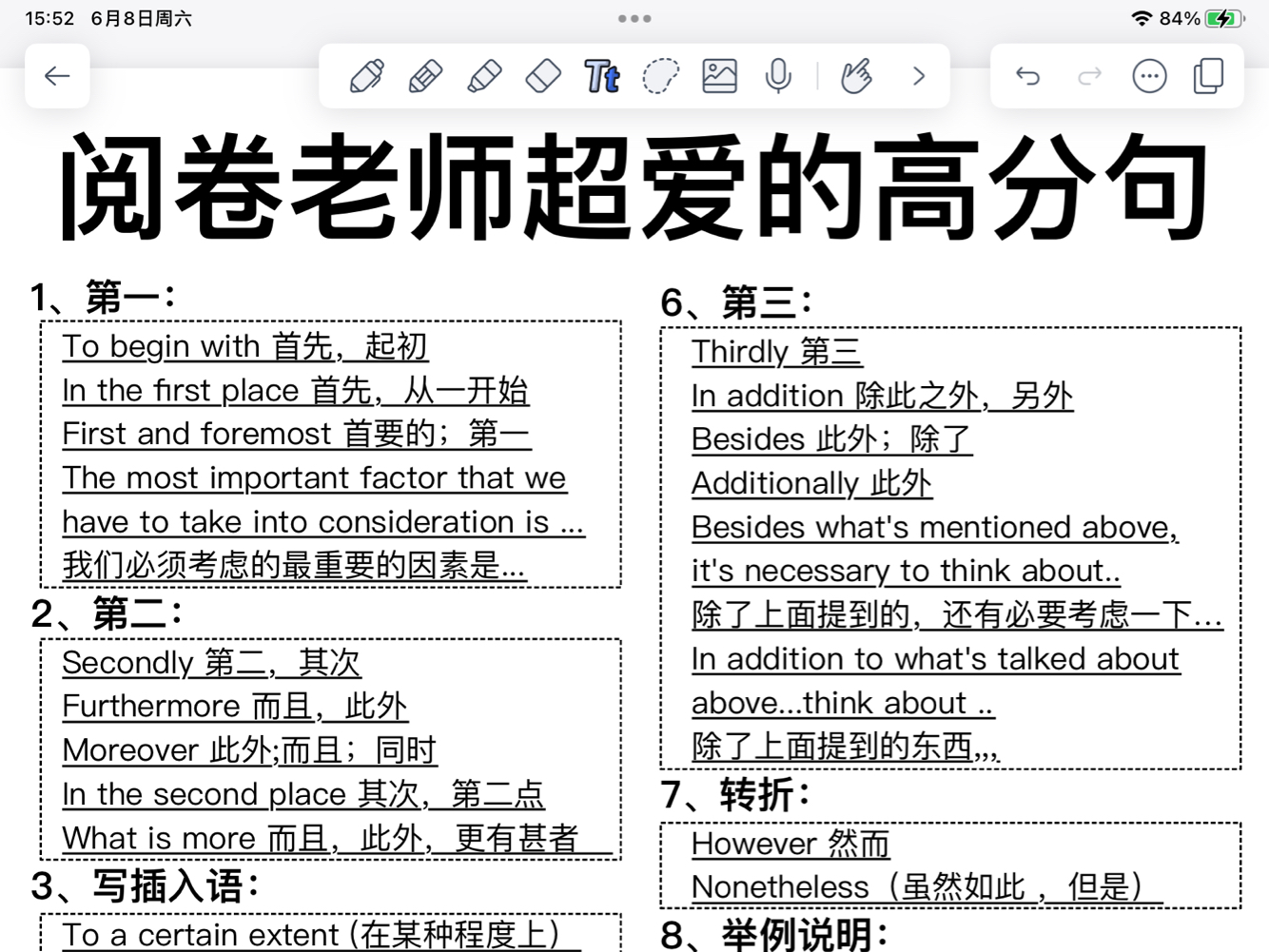Open the more options ellipsis menu
The height and width of the screenshot is (952, 1269).
(x=1149, y=76)
